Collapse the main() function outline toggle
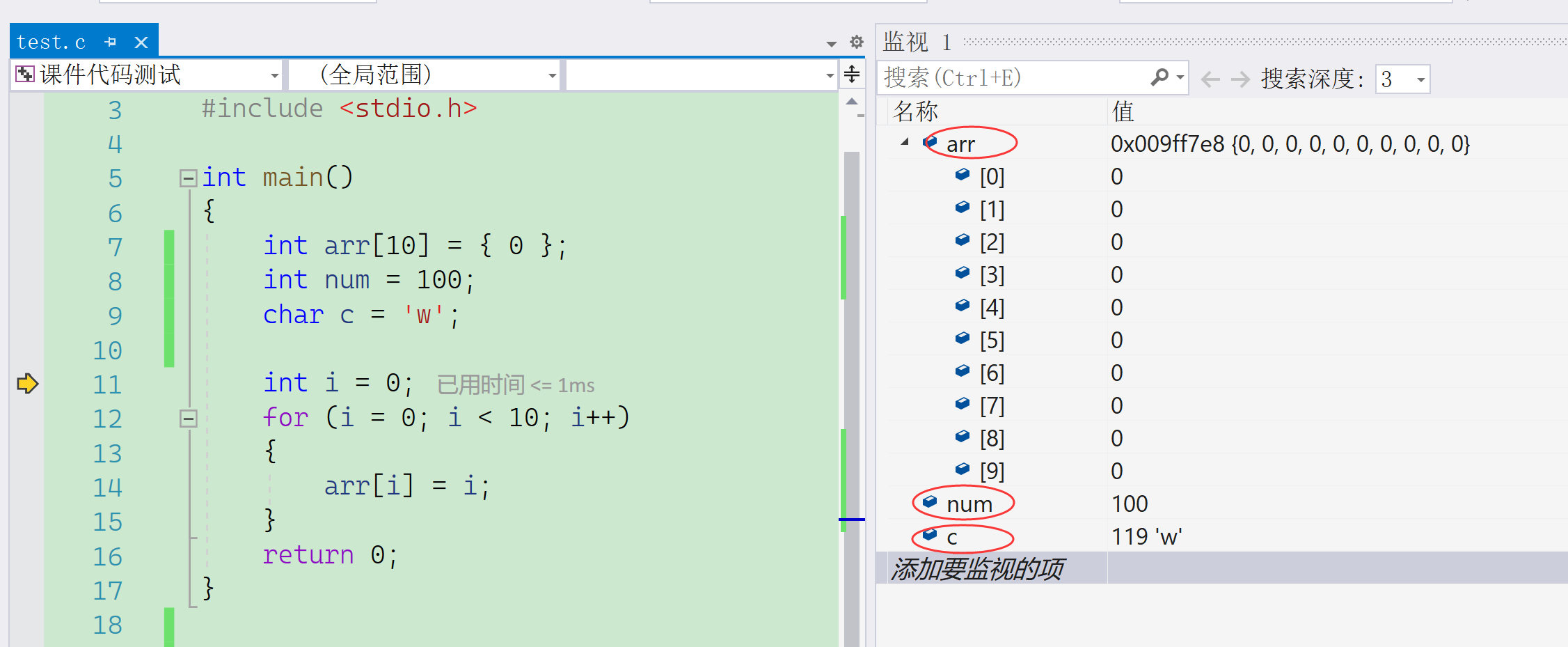 (x=188, y=178)
